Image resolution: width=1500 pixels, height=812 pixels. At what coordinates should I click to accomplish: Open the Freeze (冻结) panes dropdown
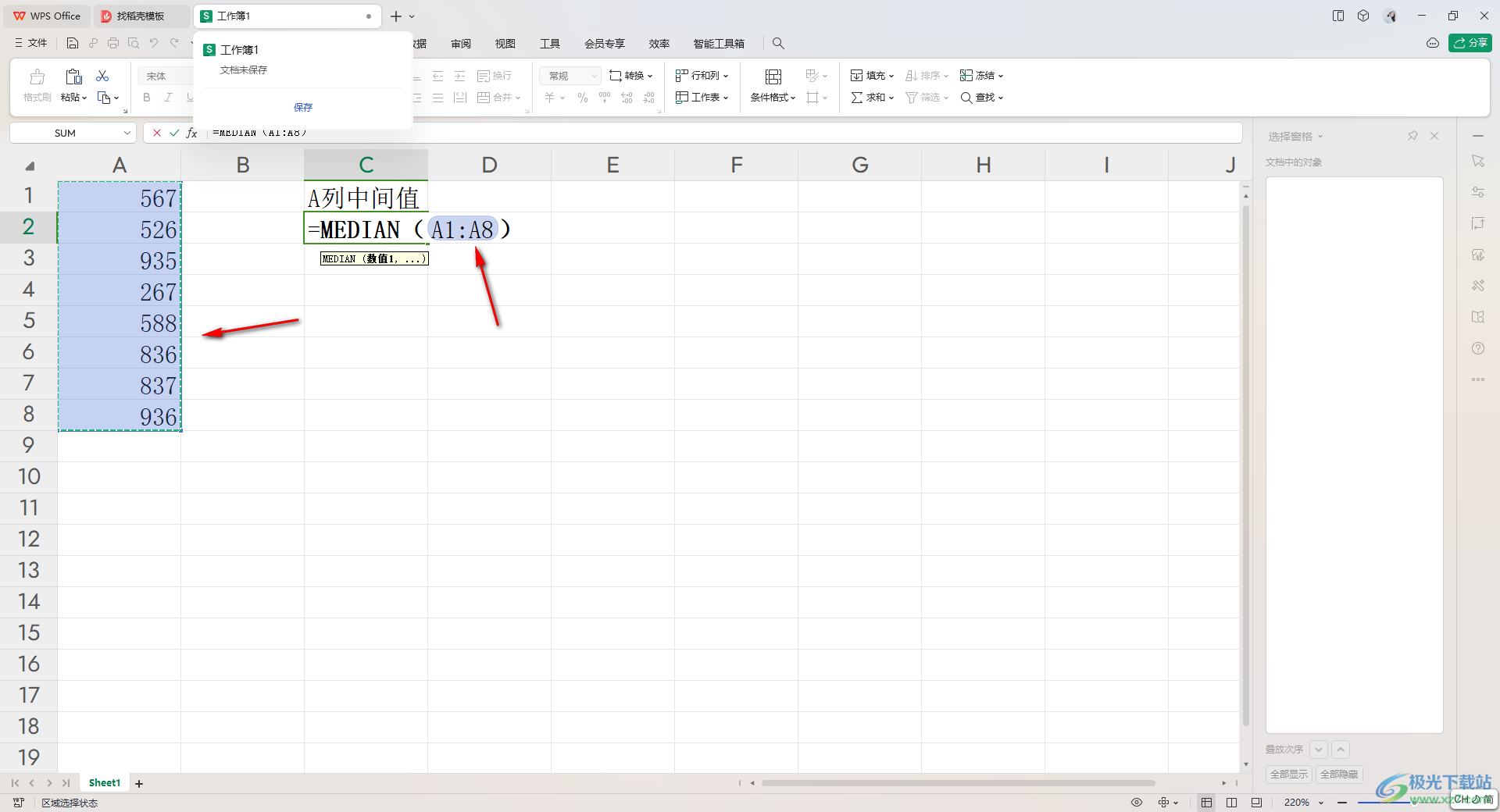(981, 76)
